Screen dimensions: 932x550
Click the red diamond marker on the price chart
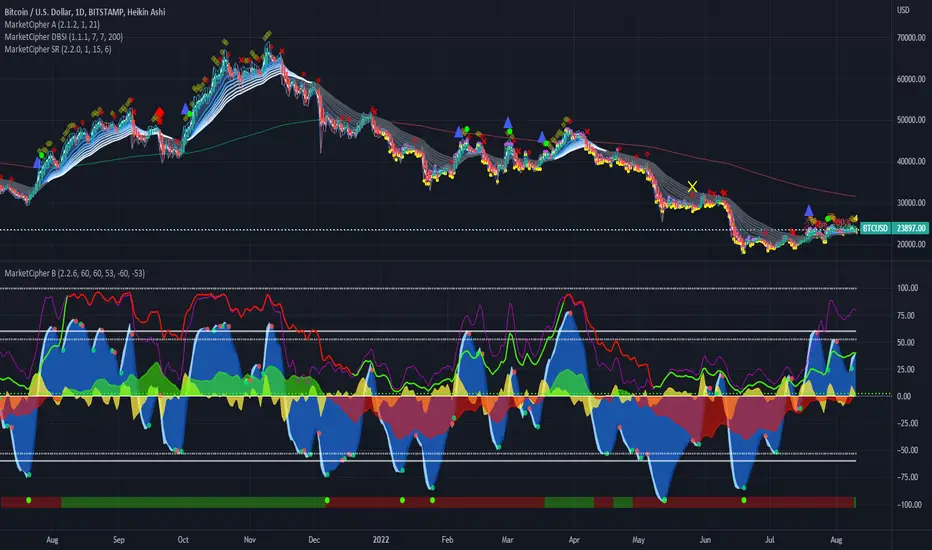pyautogui.click(x=159, y=113)
